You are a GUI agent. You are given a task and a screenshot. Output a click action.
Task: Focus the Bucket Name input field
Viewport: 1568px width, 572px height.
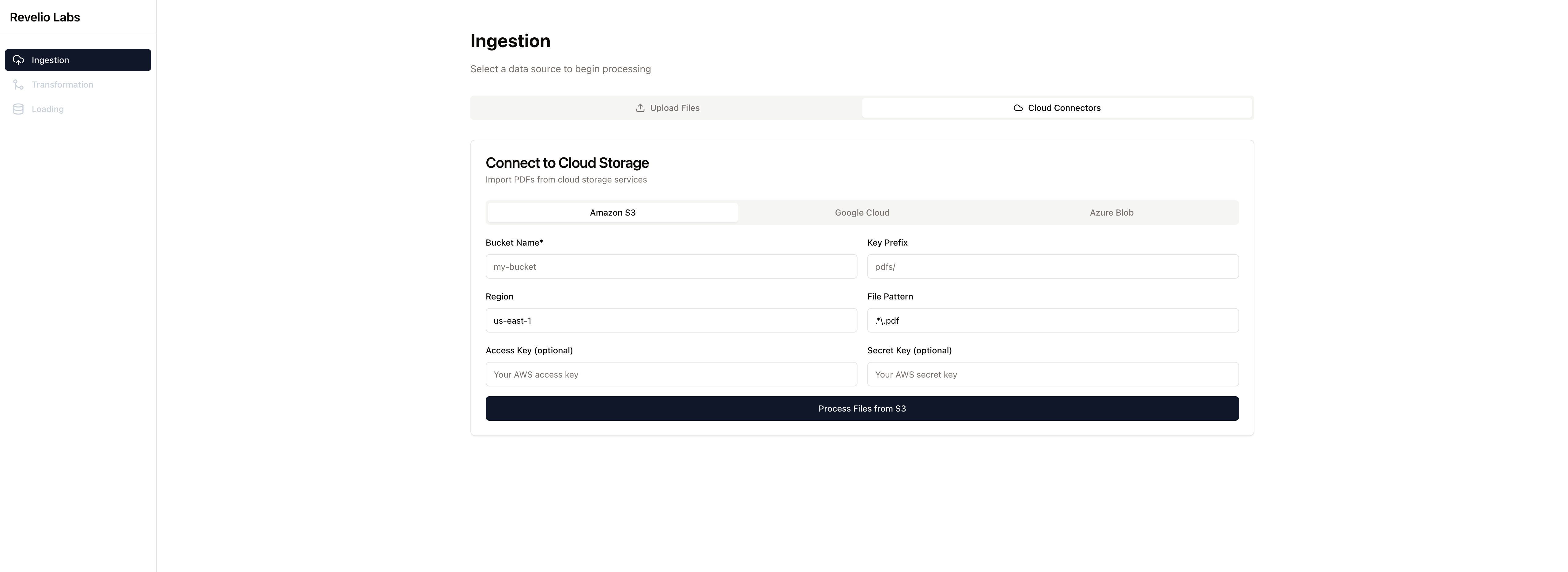point(671,266)
